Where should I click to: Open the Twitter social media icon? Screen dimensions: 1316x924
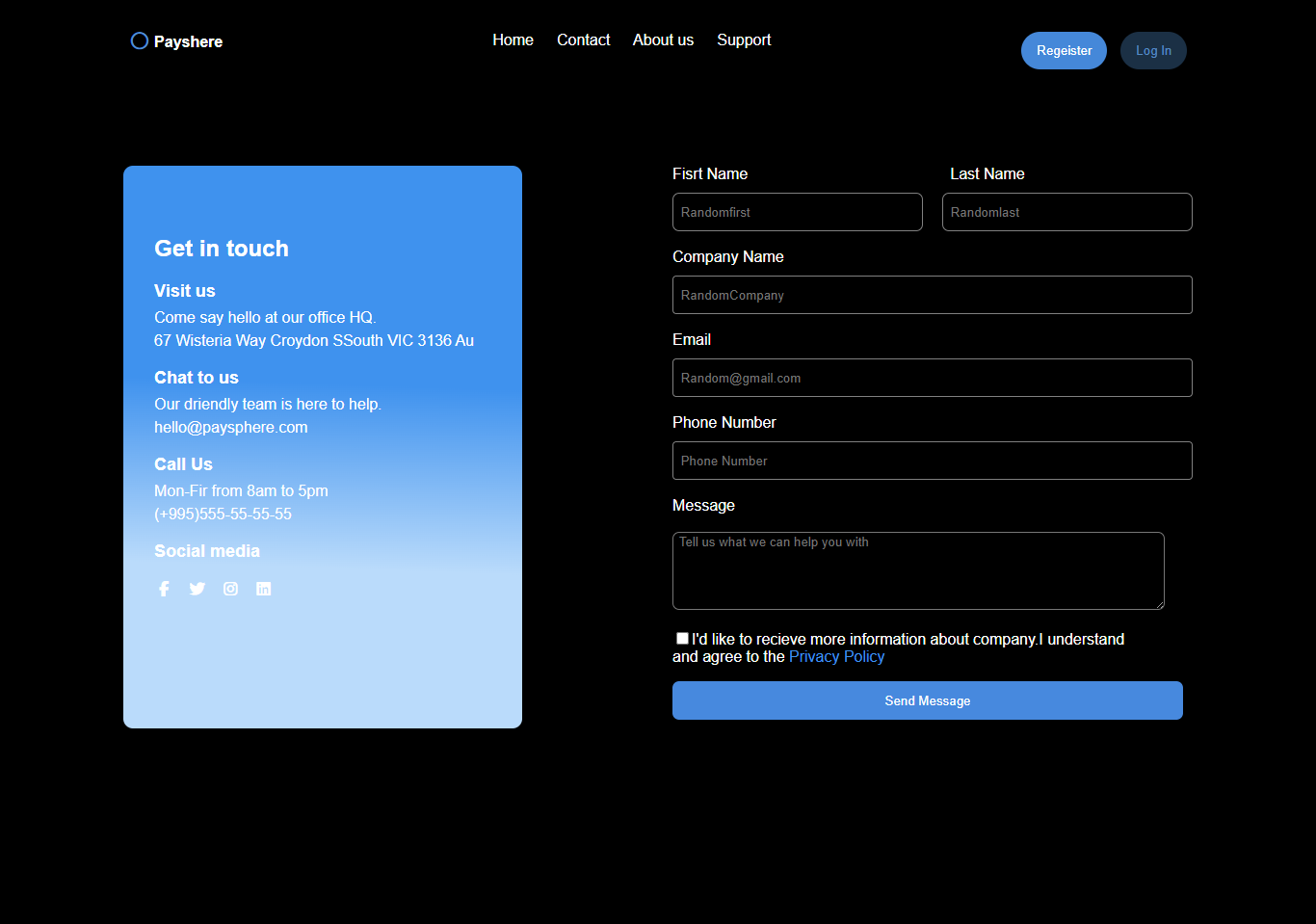pyautogui.click(x=197, y=589)
